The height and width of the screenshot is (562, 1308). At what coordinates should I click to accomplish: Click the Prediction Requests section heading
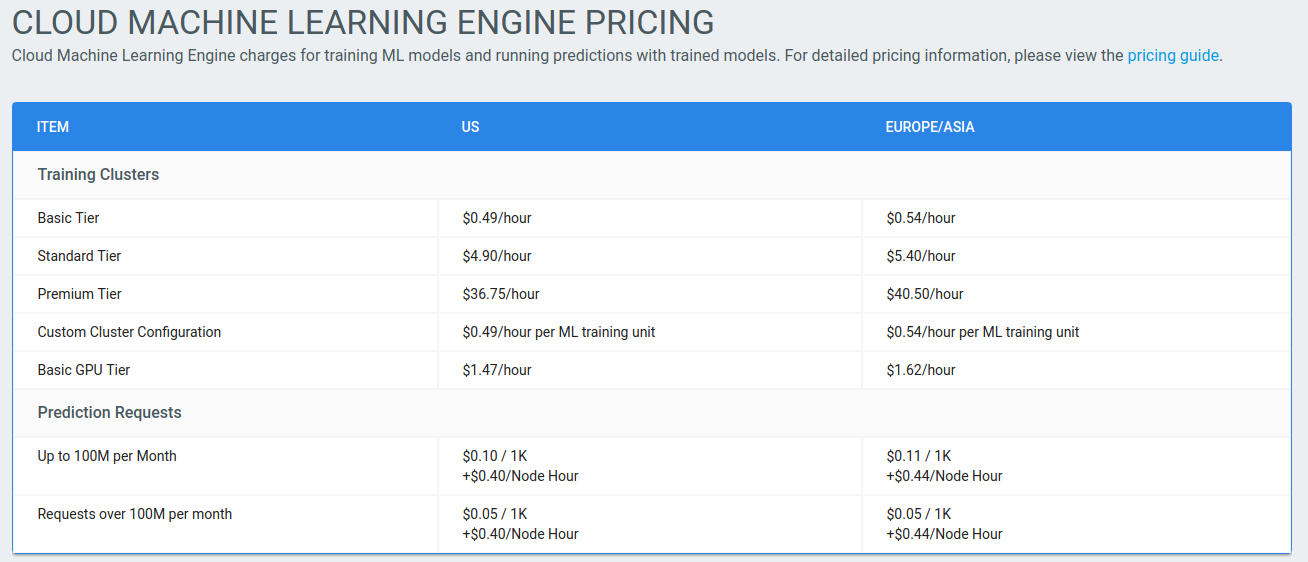click(110, 413)
